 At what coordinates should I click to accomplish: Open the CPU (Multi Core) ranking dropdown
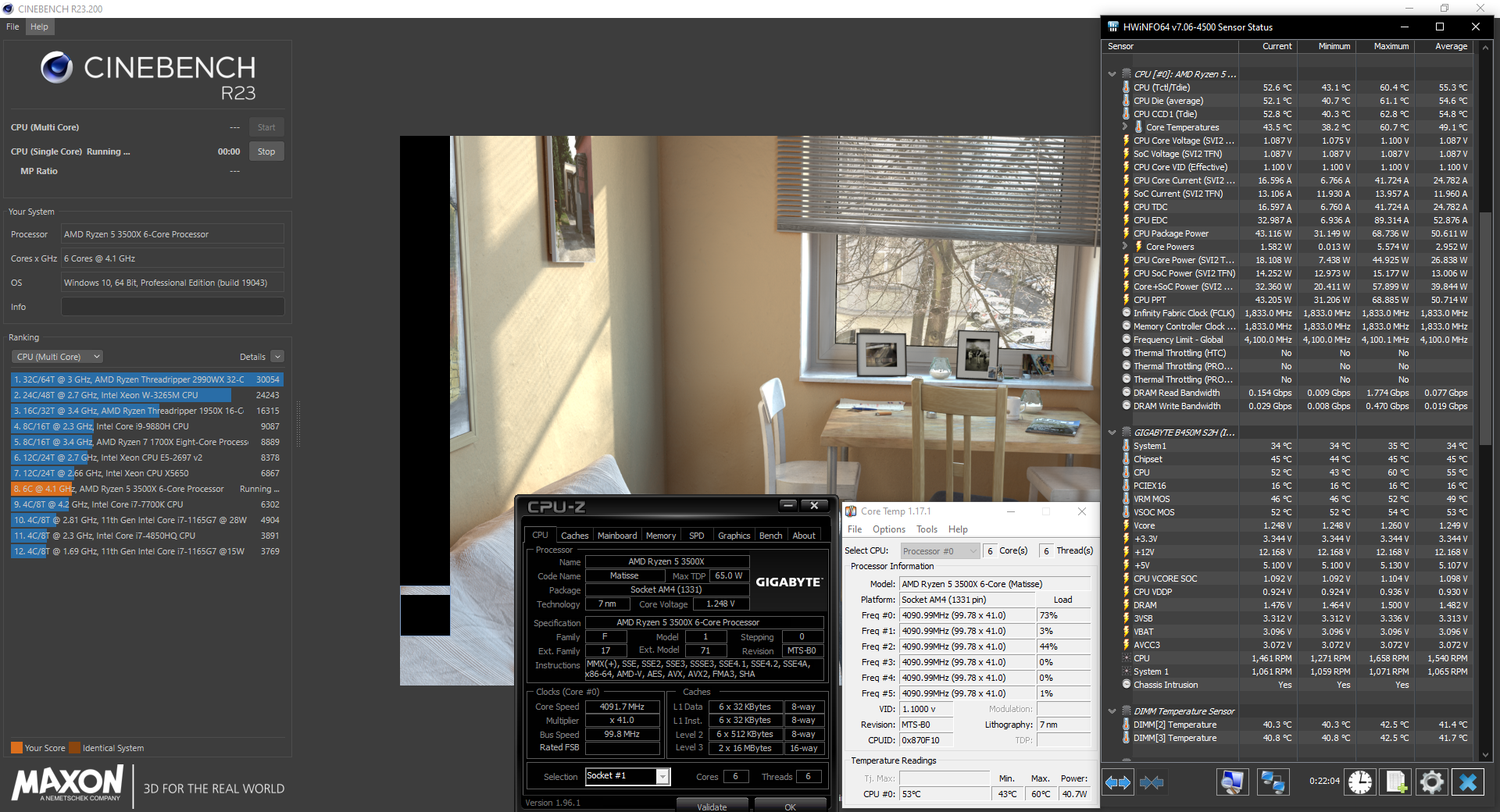tap(58, 357)
